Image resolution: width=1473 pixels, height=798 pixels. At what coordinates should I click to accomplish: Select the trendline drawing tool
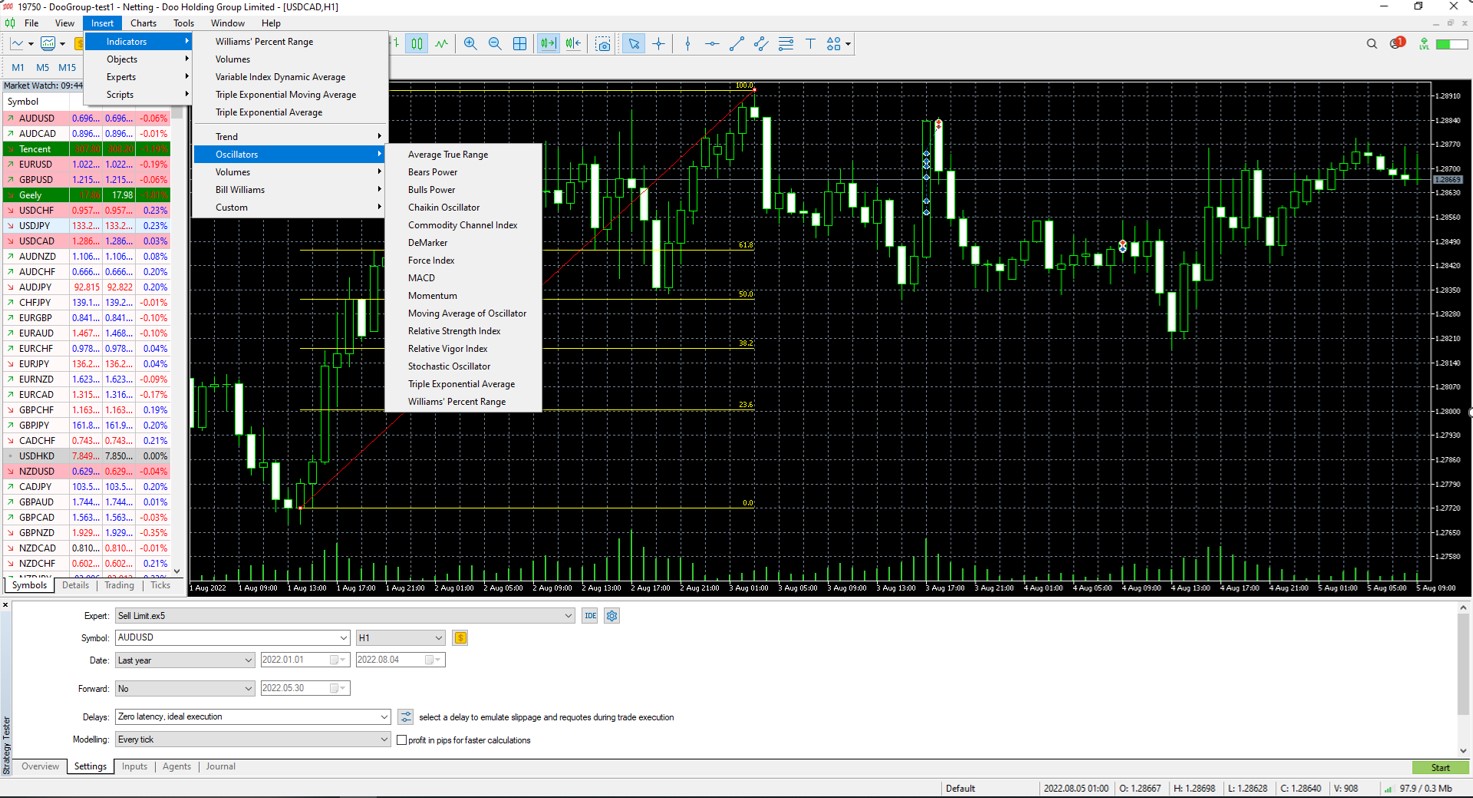coord(737,44)
